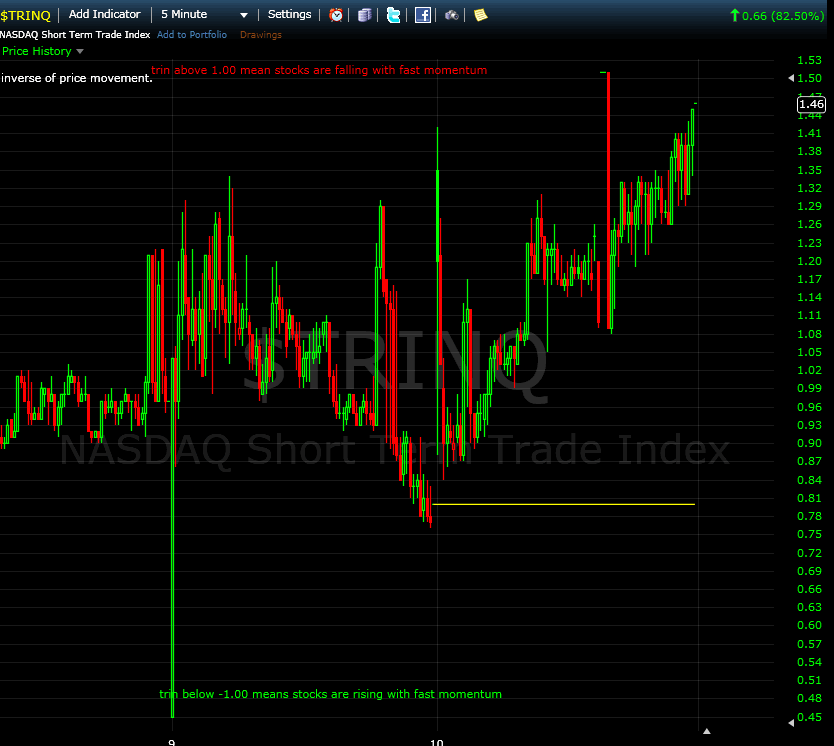This screenshot has height=746, width=834.
Task: Open the yellow sticky note icon
Action: point(480,15)
